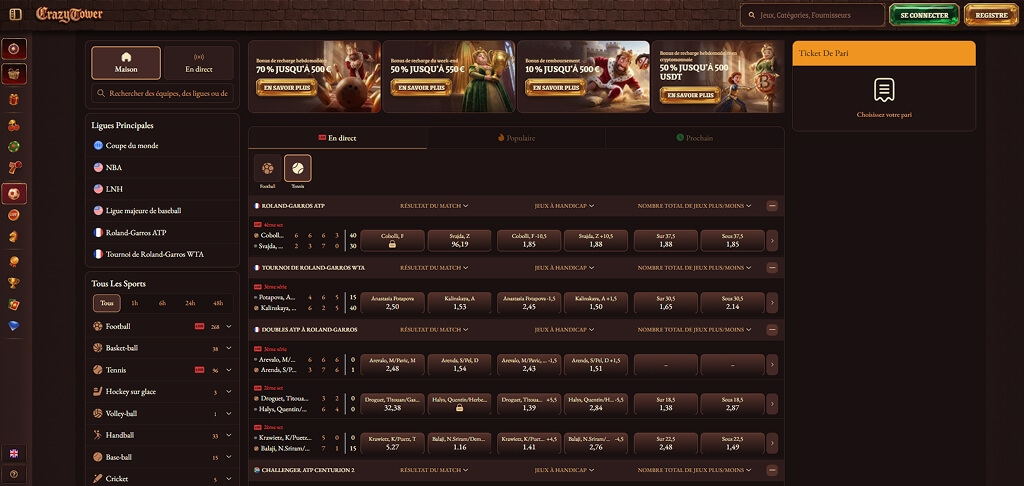Toggle the sidebar menu icon beside CrazyTower logo
Screen dimensions: 1024x486
point(16,14)
